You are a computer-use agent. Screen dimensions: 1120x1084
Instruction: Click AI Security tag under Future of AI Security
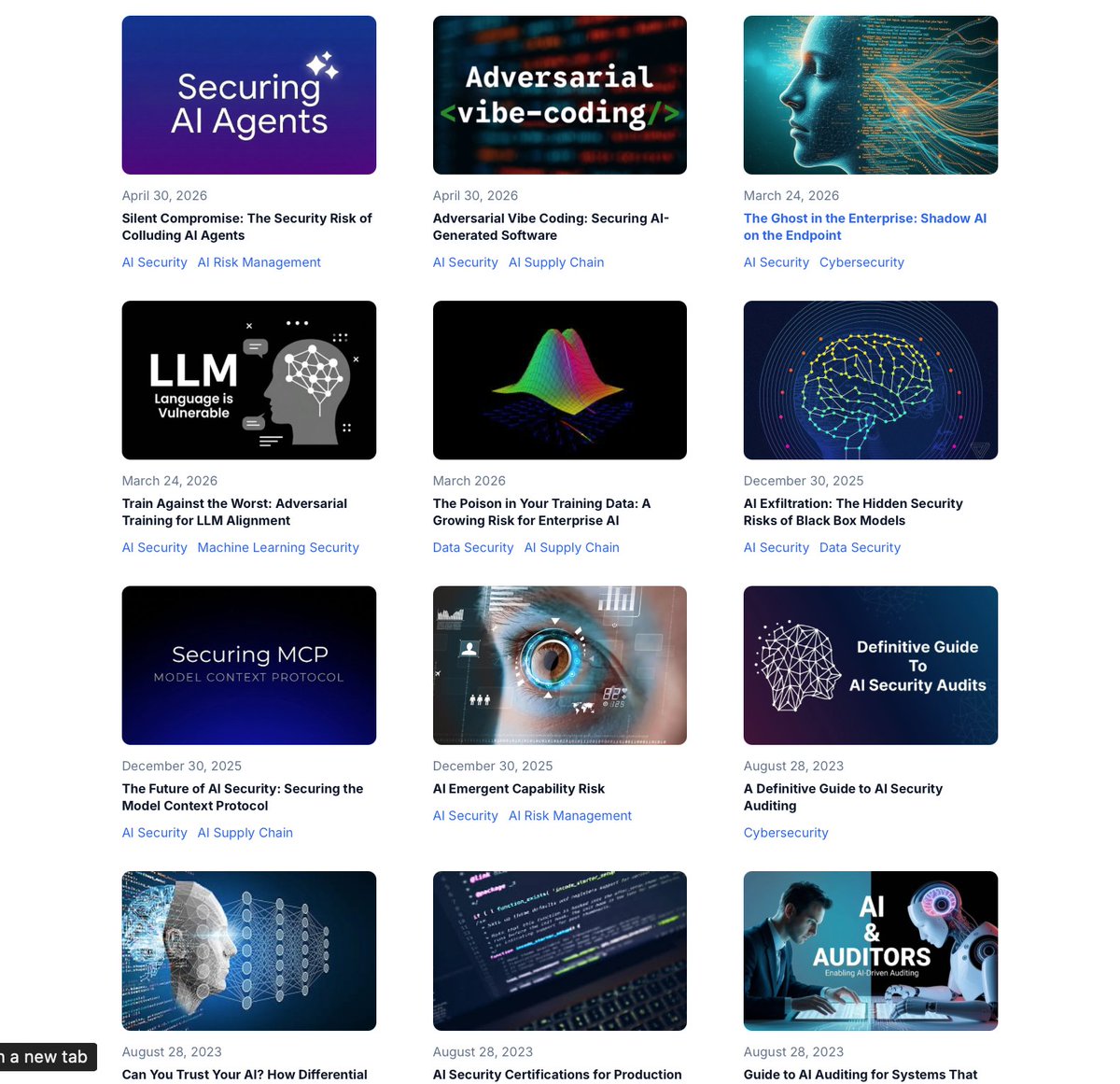pos(155,833)
